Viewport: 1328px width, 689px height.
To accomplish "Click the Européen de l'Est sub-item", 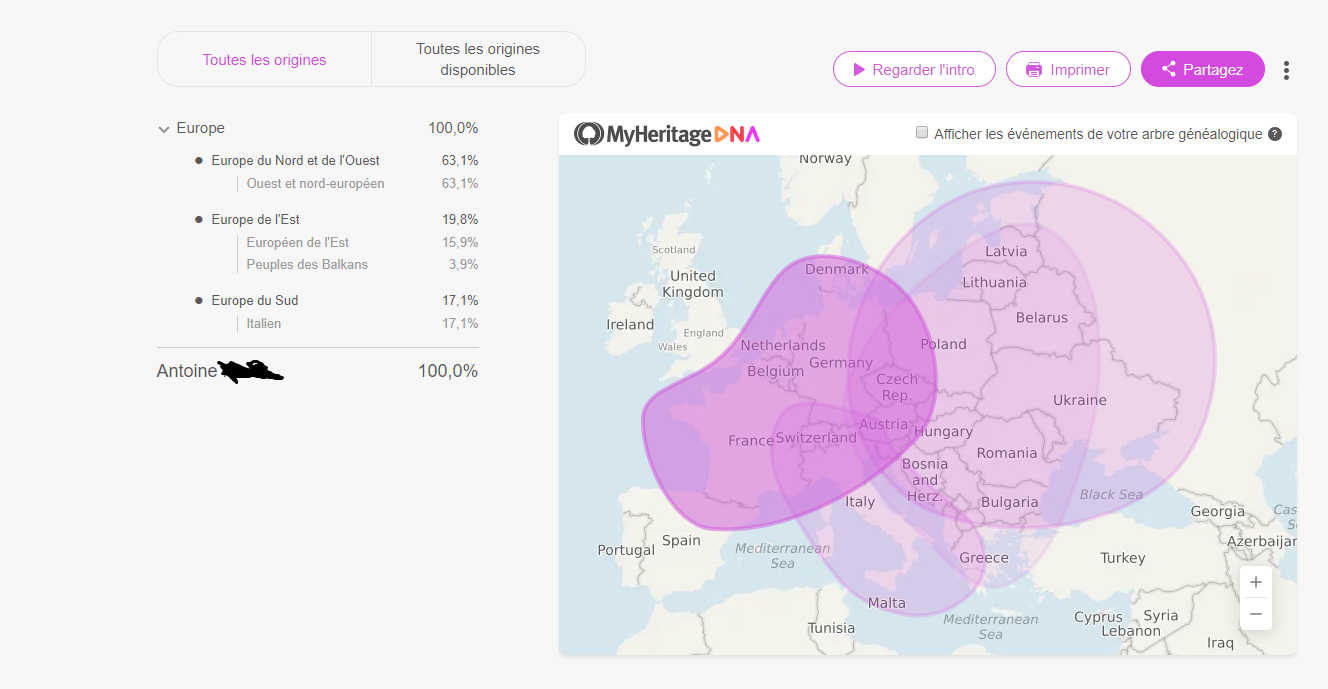I will (x=298, y=242).
